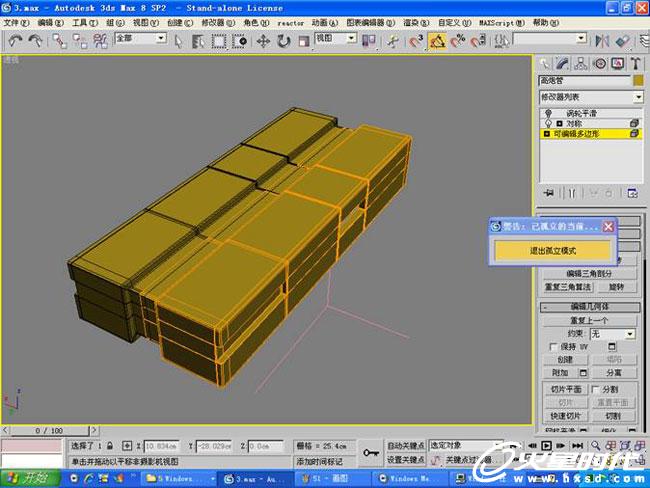Viewport: 650px width, 488px height.
Task: Activate the Select and Move tool
Action: click(263, 41)
